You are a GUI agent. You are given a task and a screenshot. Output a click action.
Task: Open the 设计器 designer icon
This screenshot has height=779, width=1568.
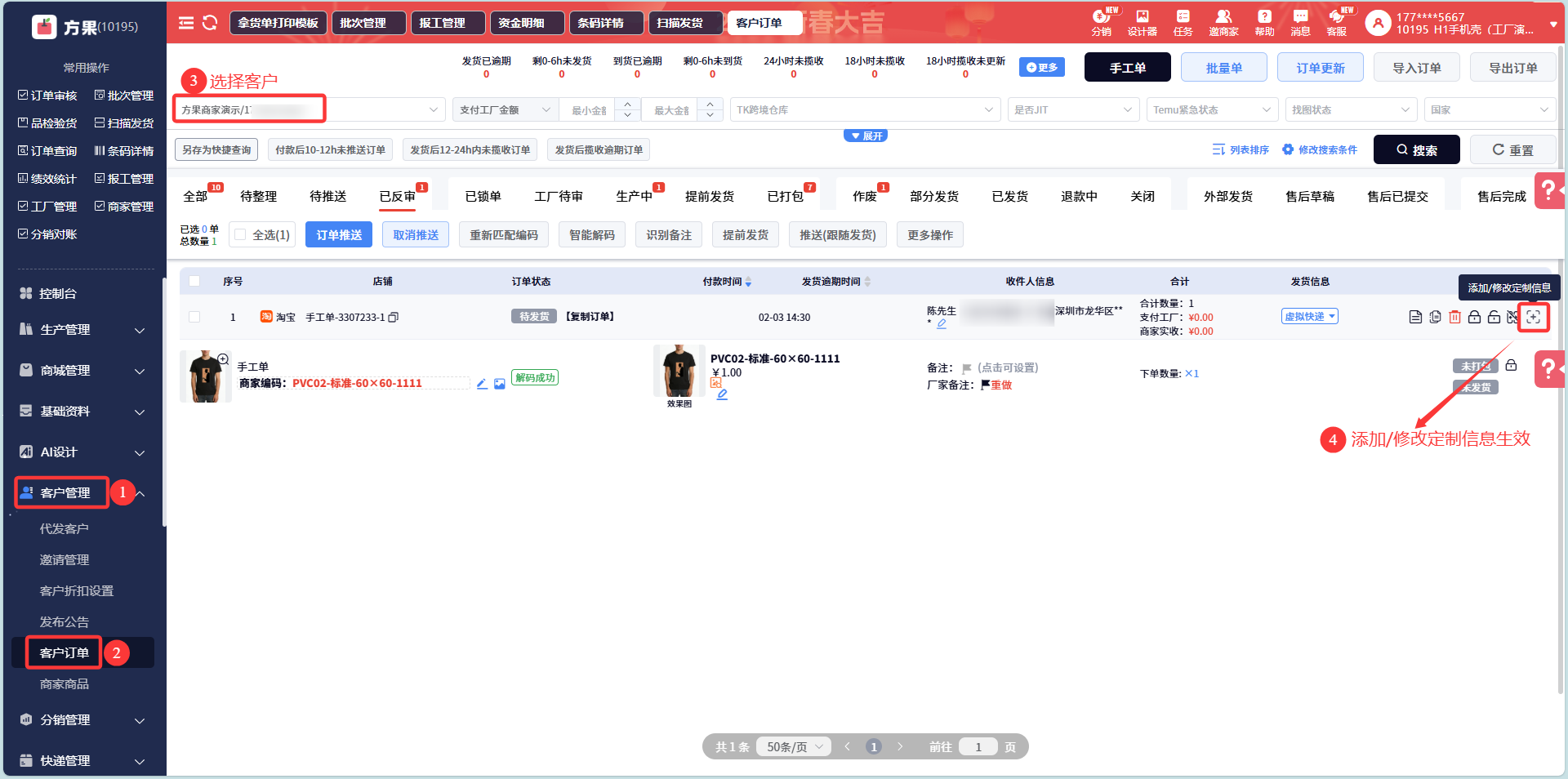(x=1143, y=21)
